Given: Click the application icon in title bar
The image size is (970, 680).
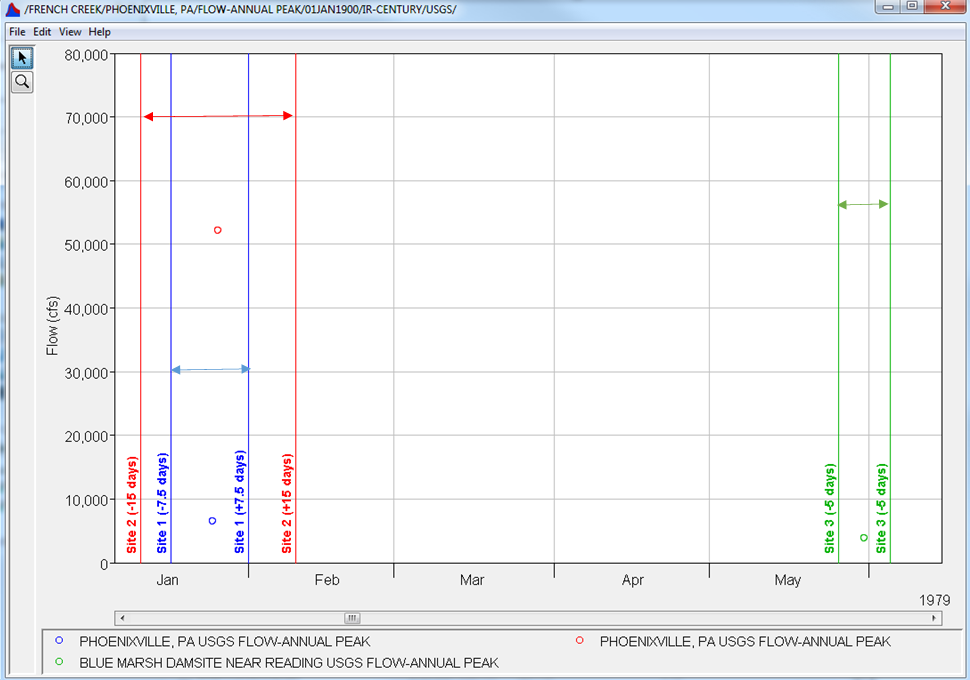Looking at the screenshot, I should point(13,9).
